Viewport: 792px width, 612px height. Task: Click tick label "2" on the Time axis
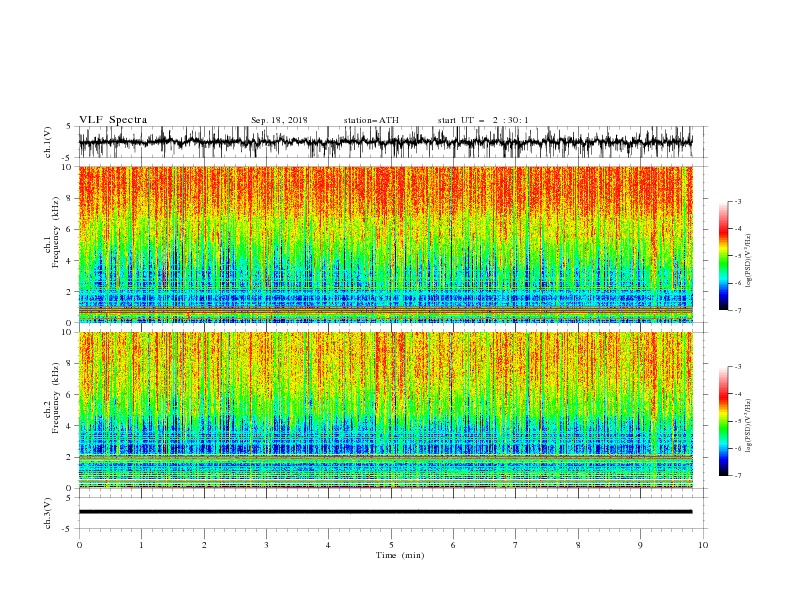(x=204, y=545)
